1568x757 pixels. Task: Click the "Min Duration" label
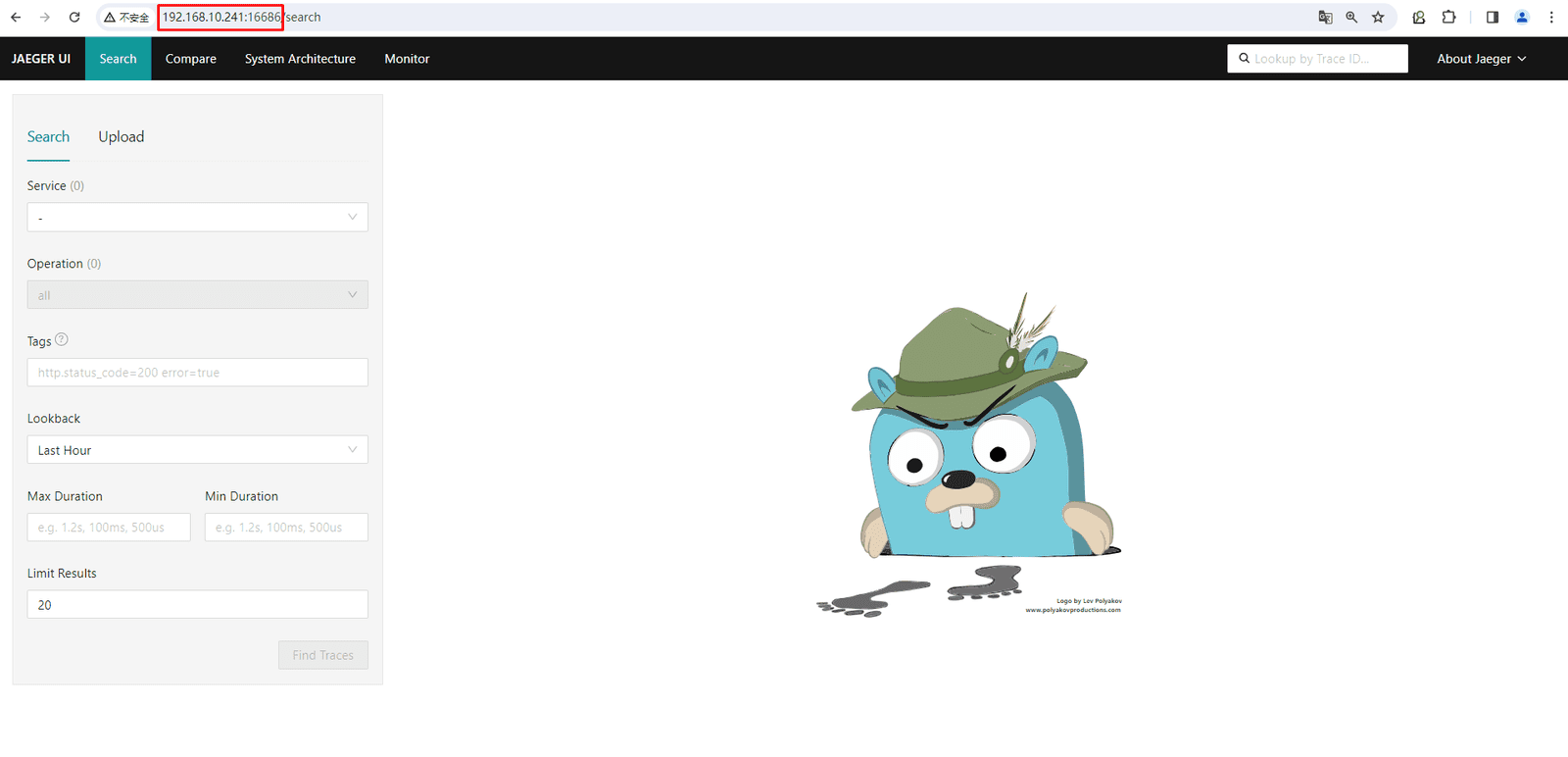[241, 496]
